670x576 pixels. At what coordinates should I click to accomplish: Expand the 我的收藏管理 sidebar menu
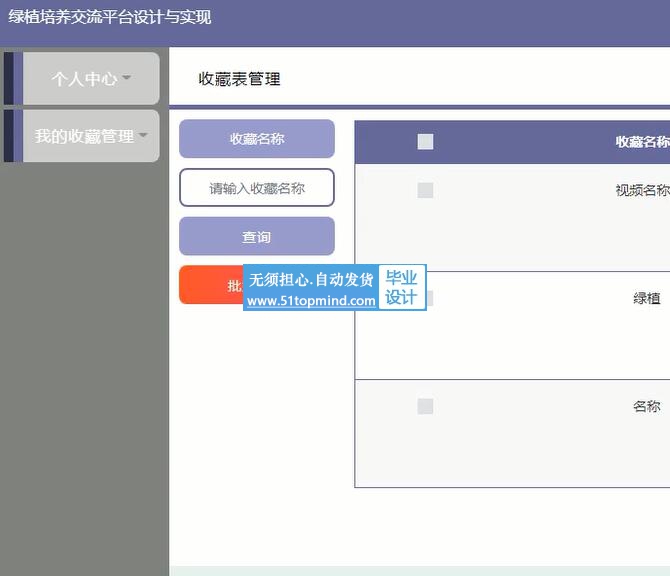[91, 136]
